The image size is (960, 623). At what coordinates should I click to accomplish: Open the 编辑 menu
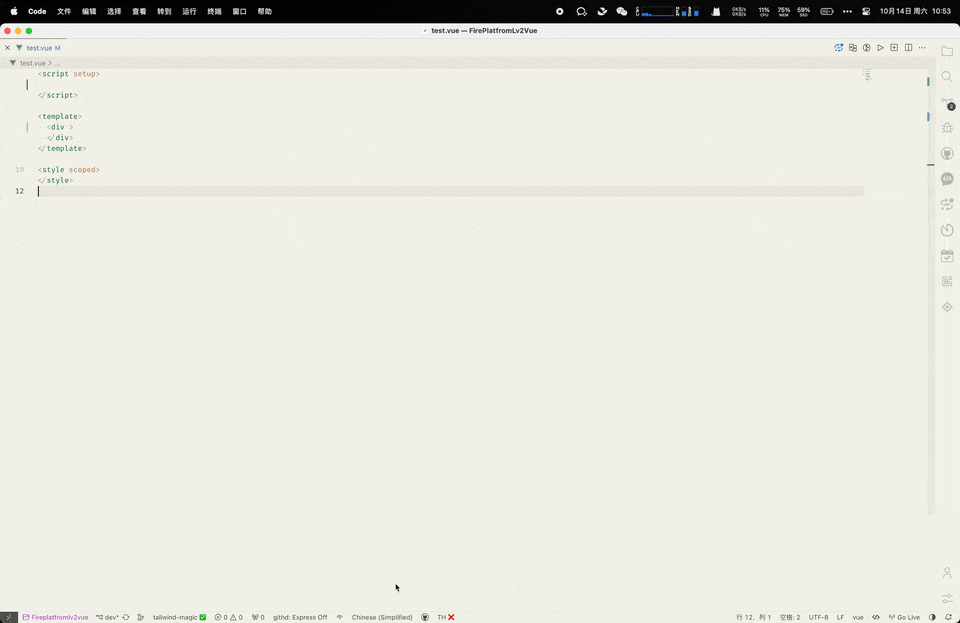pos(89,11)
